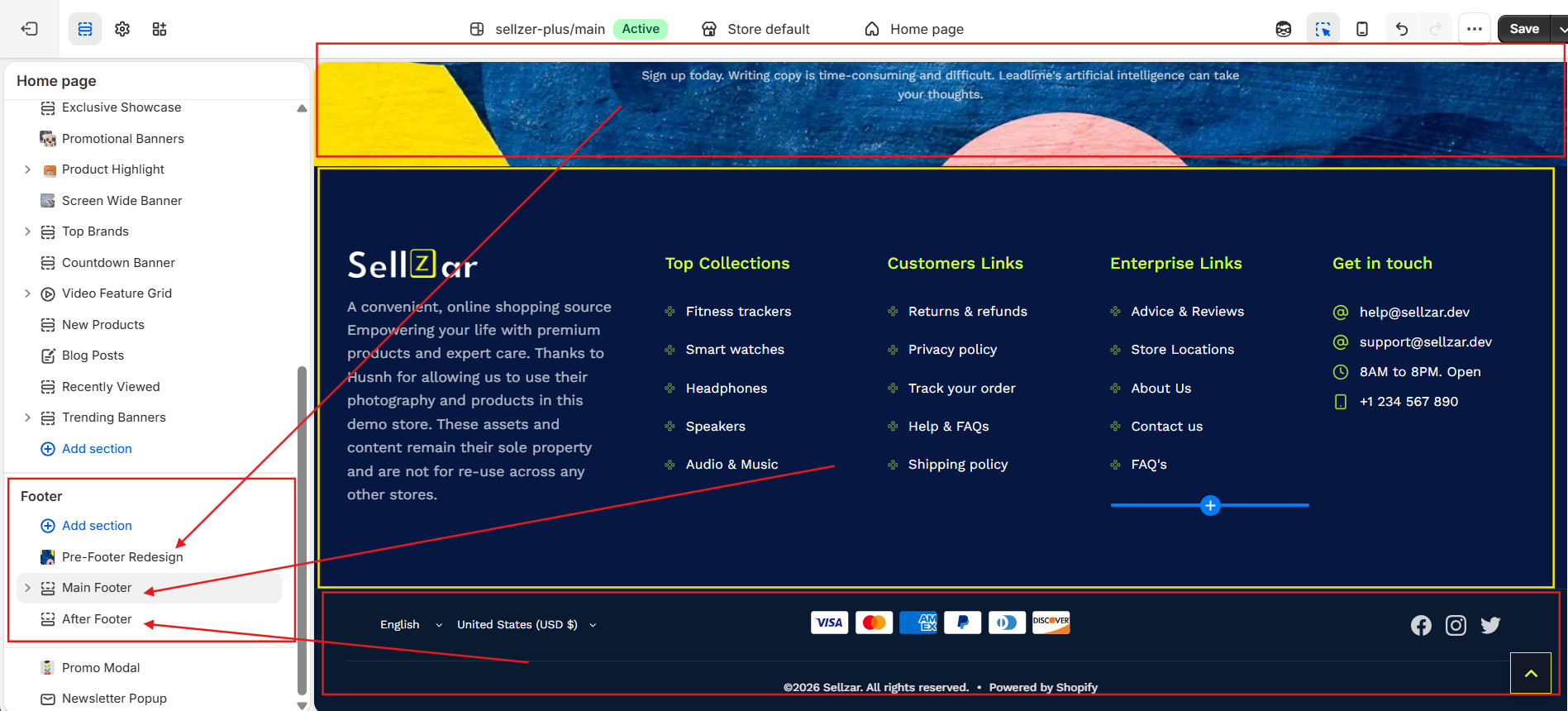This screenshot has width=1568, height=711.
Task: Open the English language dropdown
Action: [x=411, y=625]
